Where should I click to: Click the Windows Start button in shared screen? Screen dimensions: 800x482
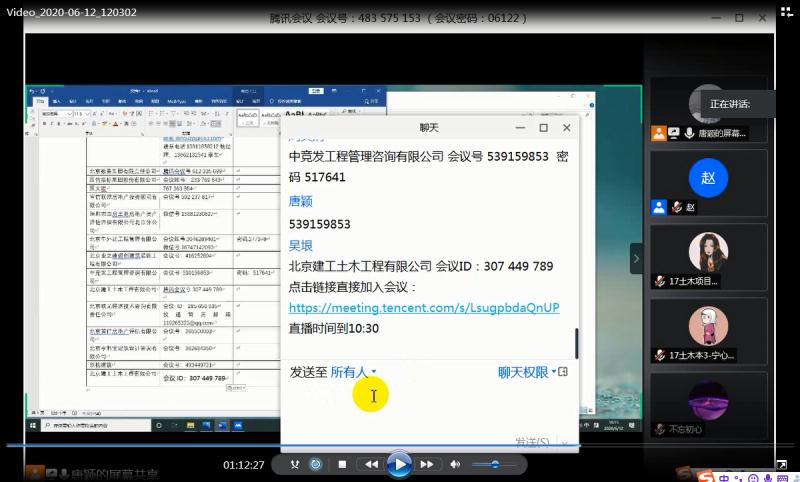(x=33, y=425)
